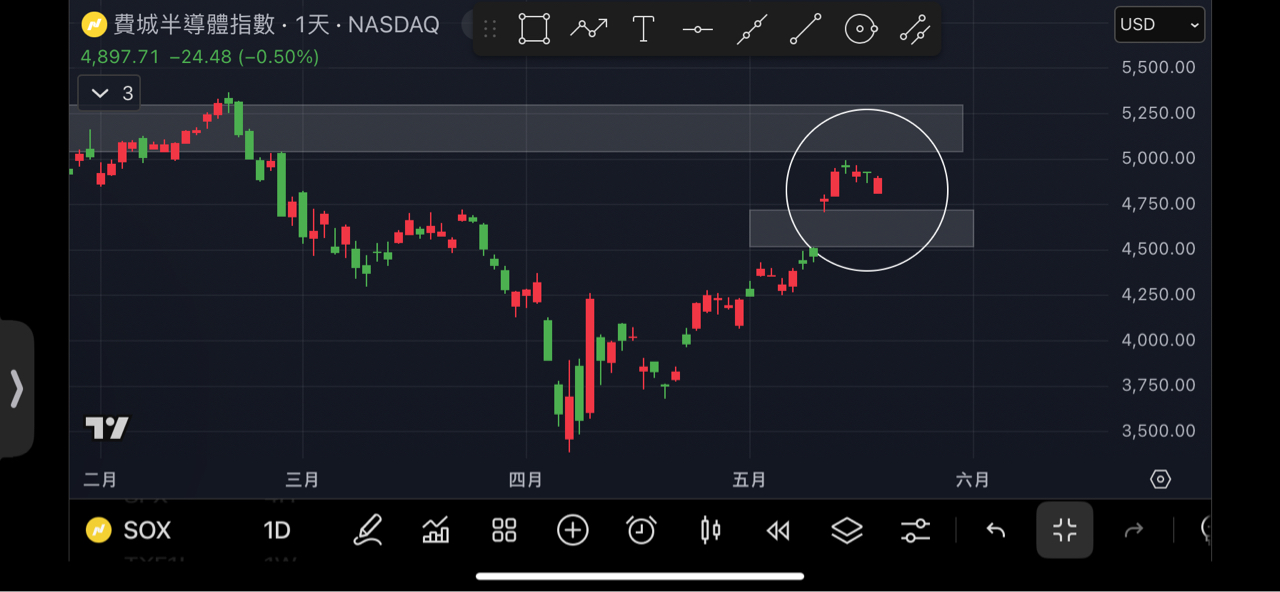Select the horizontal line tool
This screenshot has height=592, width=1280.
[698, 30]
